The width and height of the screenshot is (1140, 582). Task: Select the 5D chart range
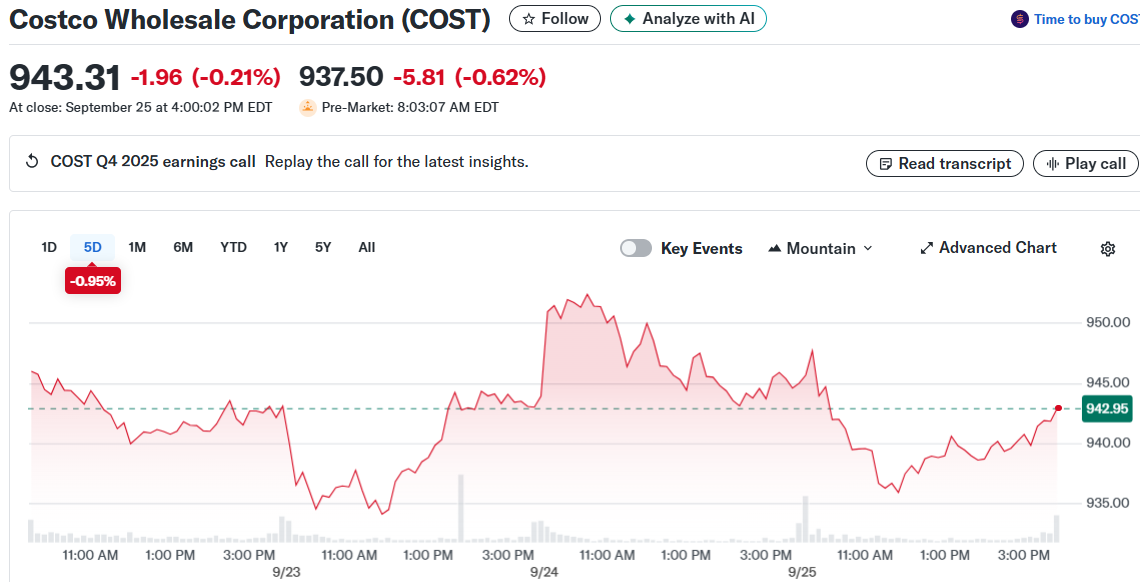(x=92, y=247)
